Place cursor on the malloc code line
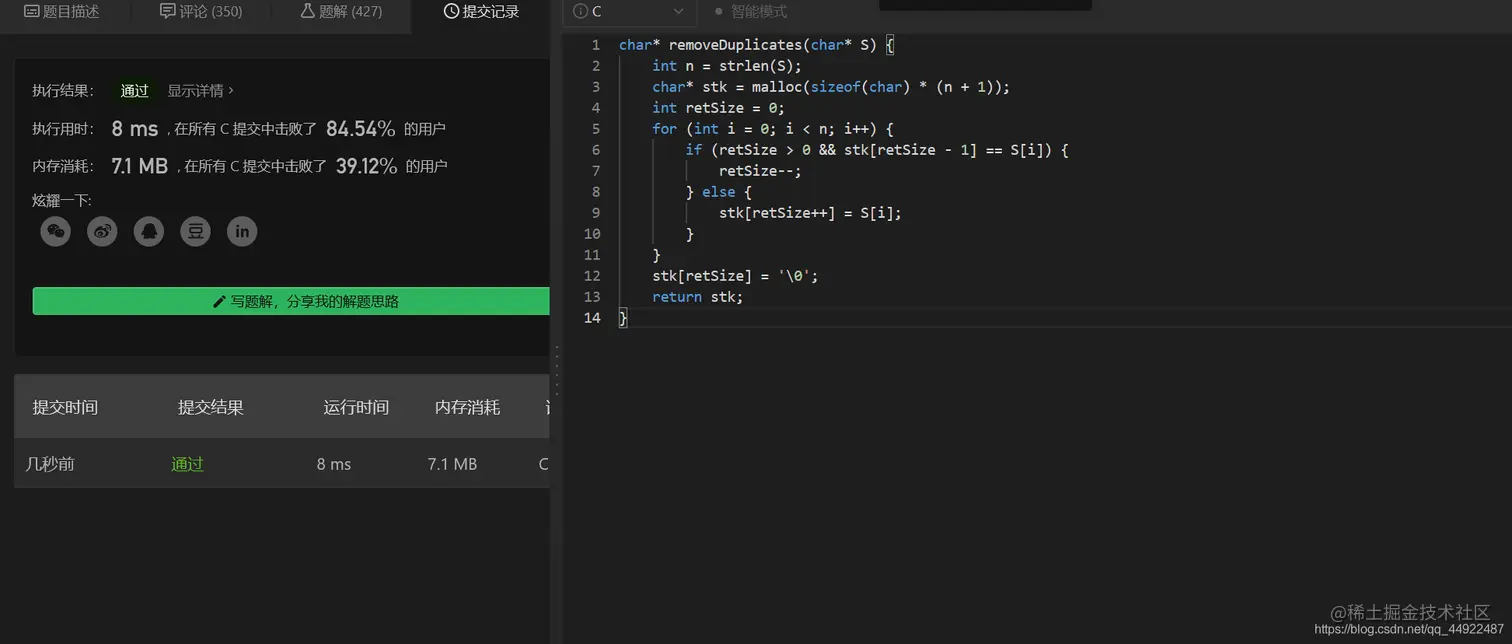The image size is (1512, 644). (x=831, y=87)
